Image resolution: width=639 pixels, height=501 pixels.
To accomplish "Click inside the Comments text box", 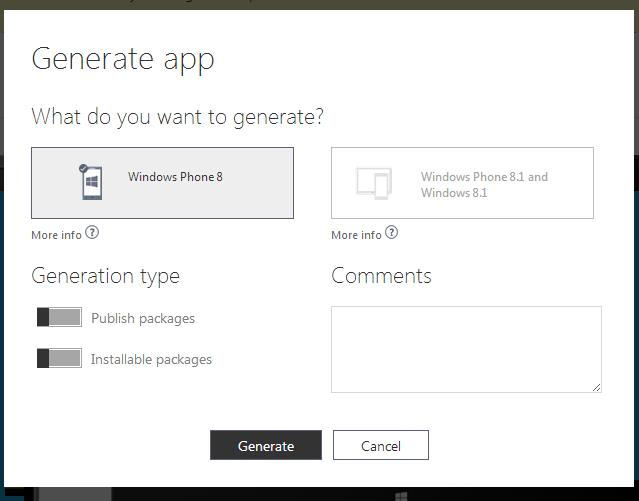I will [x=466, y=349].
